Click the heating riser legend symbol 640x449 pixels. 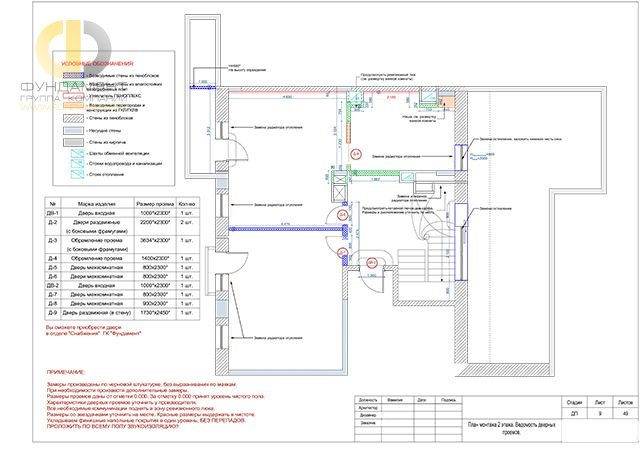[x=77, y=174]
